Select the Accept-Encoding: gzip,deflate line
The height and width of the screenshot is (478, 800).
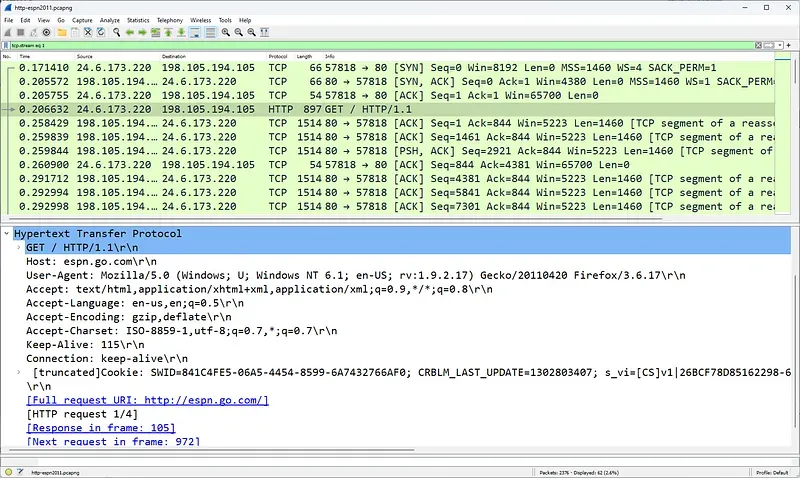coord(129,317)
